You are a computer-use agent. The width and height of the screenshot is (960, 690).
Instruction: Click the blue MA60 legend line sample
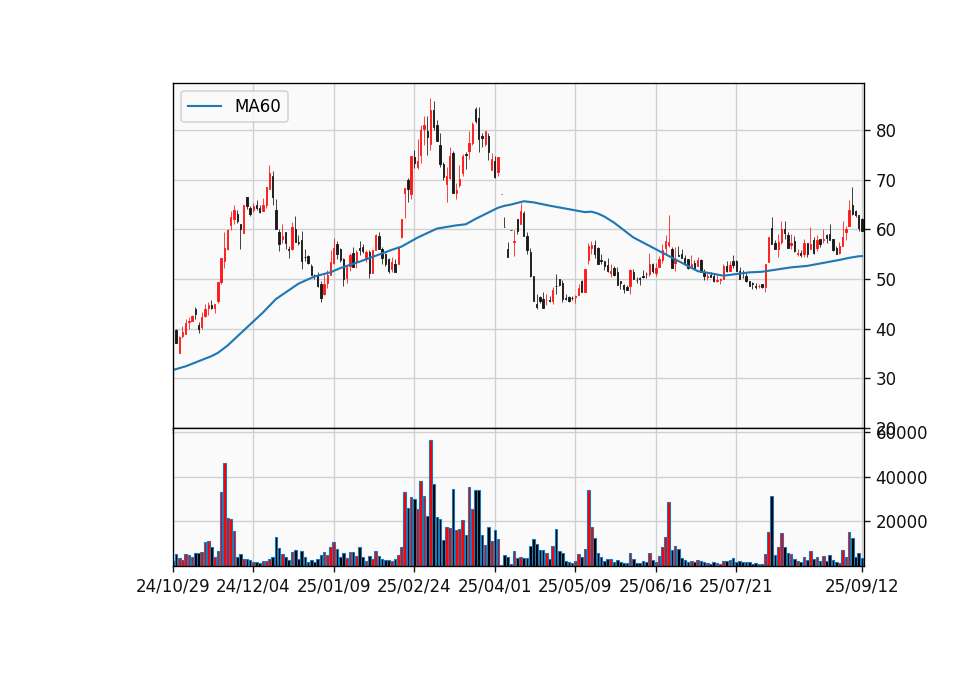tap(204, 106)
